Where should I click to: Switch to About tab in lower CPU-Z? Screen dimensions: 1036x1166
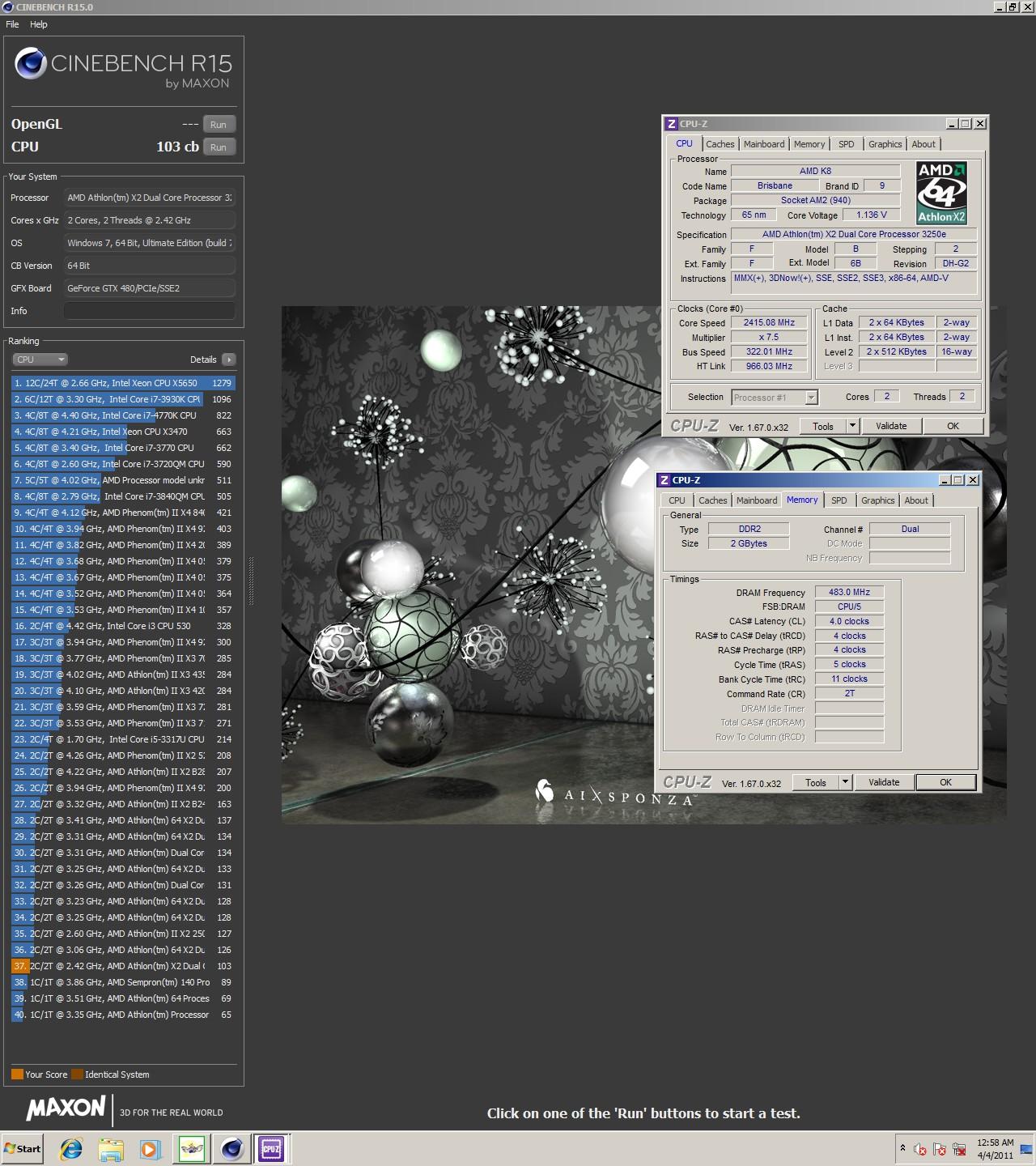(x=916, y=500)
